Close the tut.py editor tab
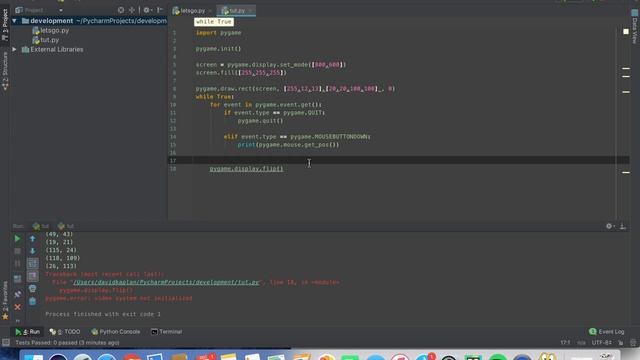Image resolution: width=640 pixels, height=360 pixels. point(251,11)
